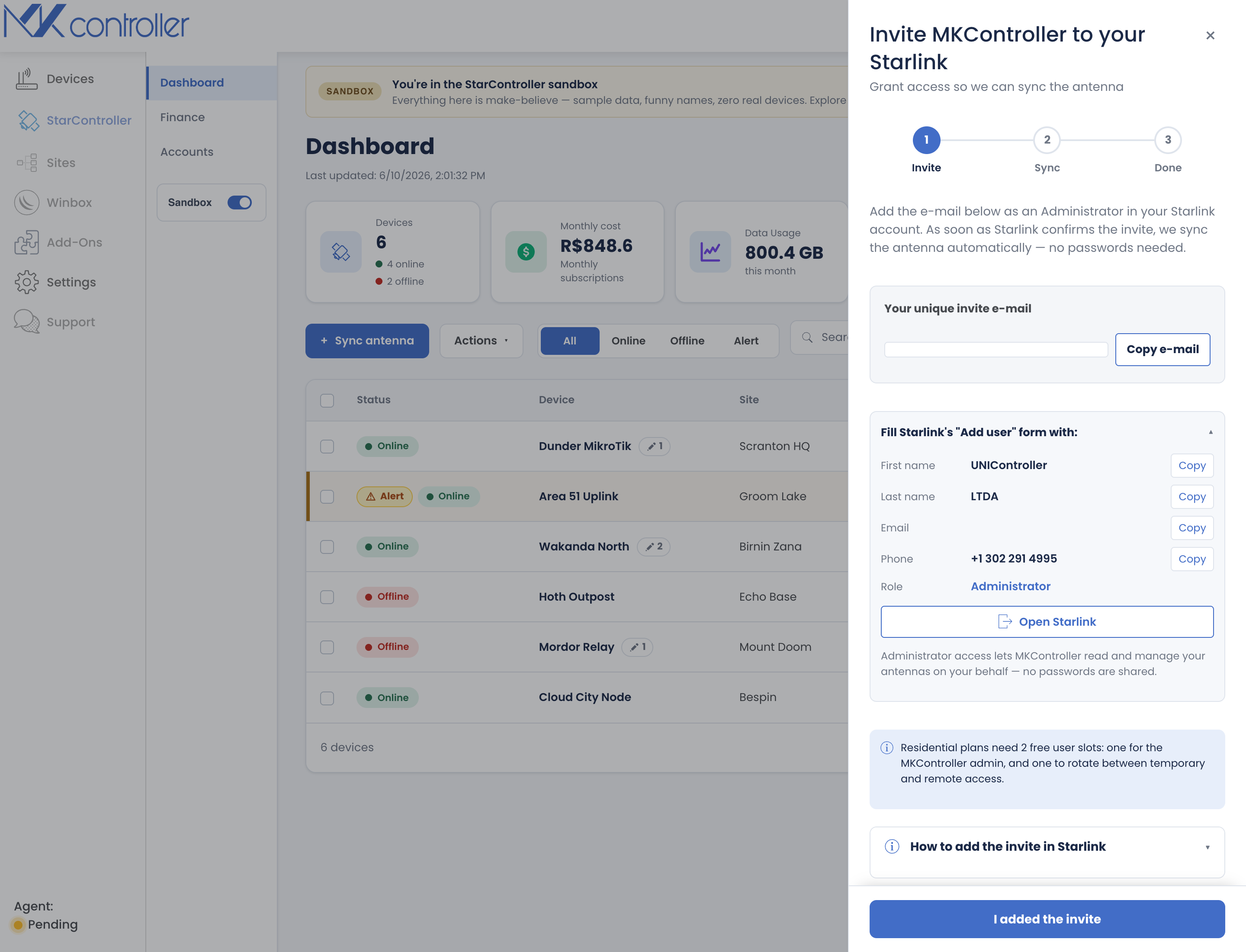Click the Monthly cost dollar icon
The width and height of the screenshot is (1246, 952).
click(x=526, y=251)
